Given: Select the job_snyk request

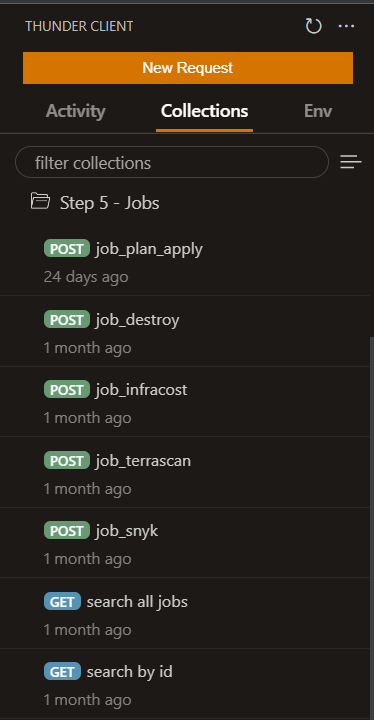Looking at the screenshot, I should [x=185, y=544].
